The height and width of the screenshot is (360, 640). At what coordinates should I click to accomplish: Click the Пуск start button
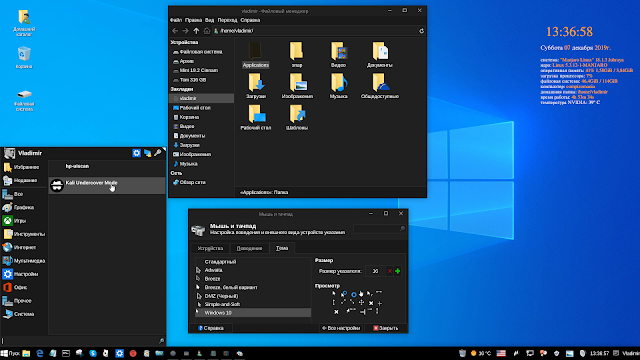pyautogui.click(x=10, y=353)
